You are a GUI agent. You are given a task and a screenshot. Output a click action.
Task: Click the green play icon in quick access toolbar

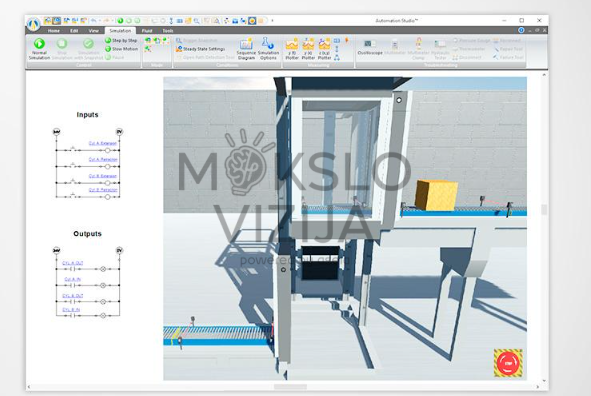tap(120, 21)
